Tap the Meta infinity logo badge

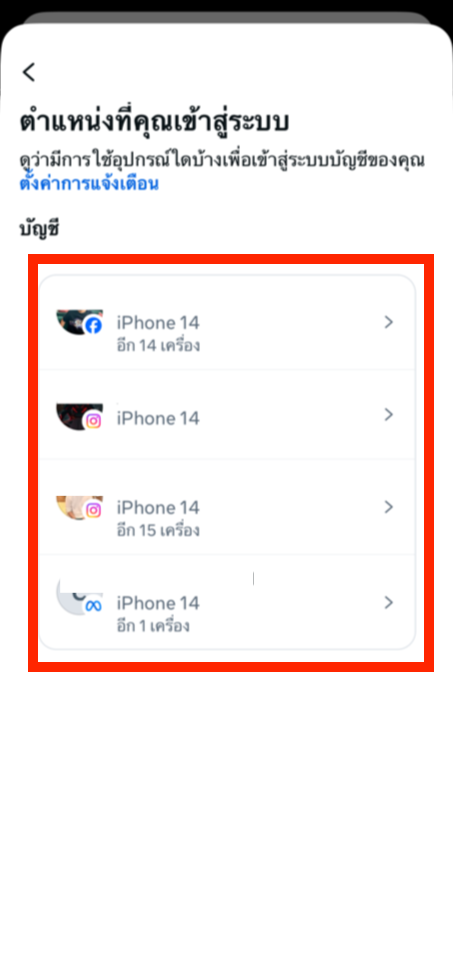coord(93,606)
